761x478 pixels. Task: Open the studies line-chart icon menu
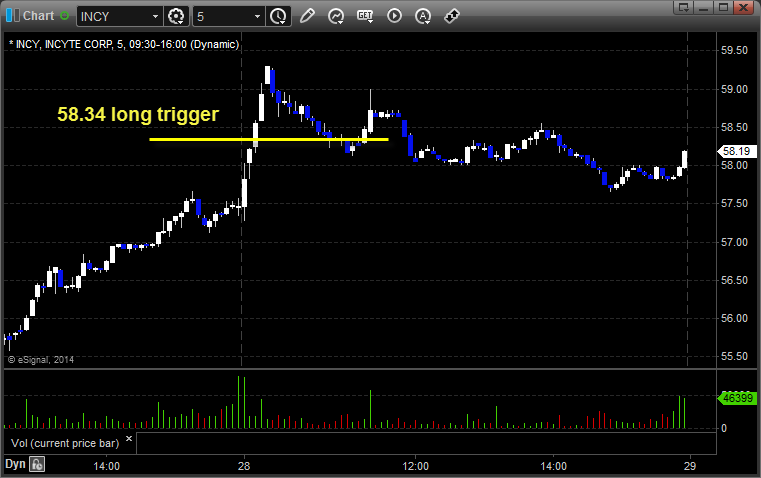(336, 16)
